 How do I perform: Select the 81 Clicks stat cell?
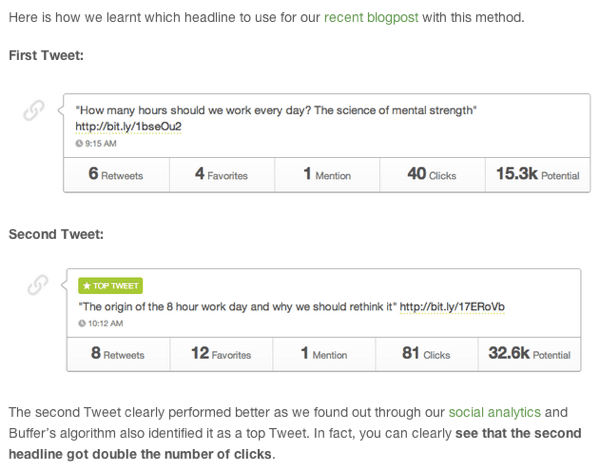click(x=426, y=354)
